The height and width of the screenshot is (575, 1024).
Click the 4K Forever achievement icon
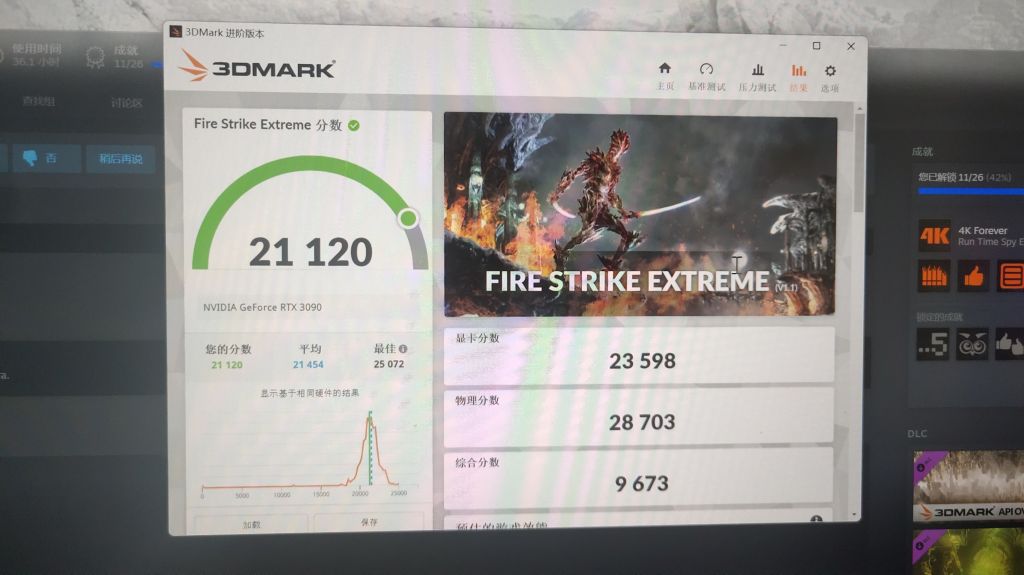(935, 236)
